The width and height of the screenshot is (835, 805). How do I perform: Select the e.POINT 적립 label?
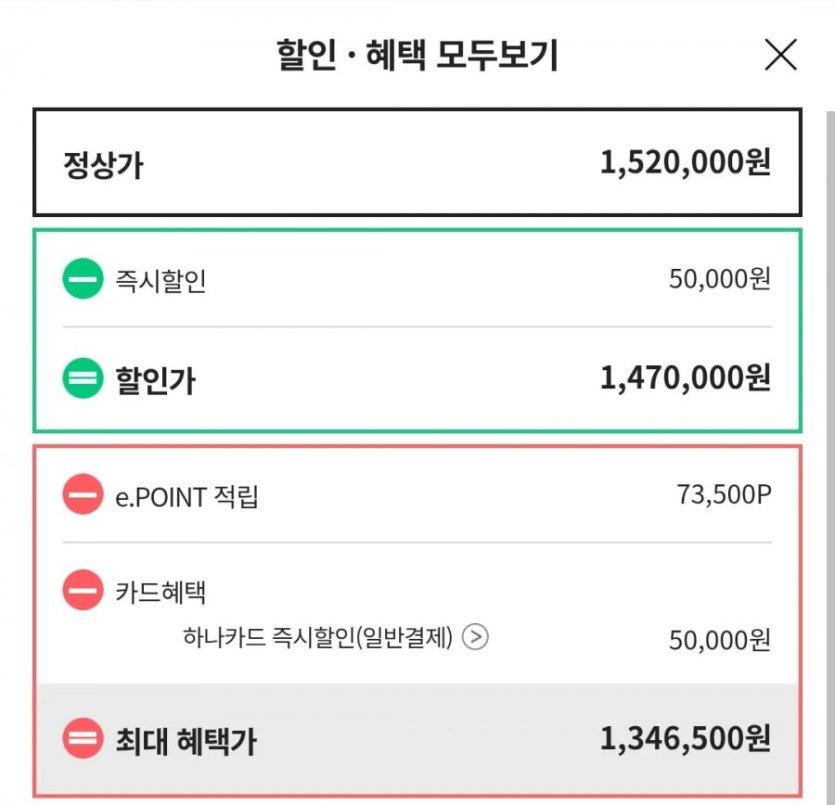186,496
